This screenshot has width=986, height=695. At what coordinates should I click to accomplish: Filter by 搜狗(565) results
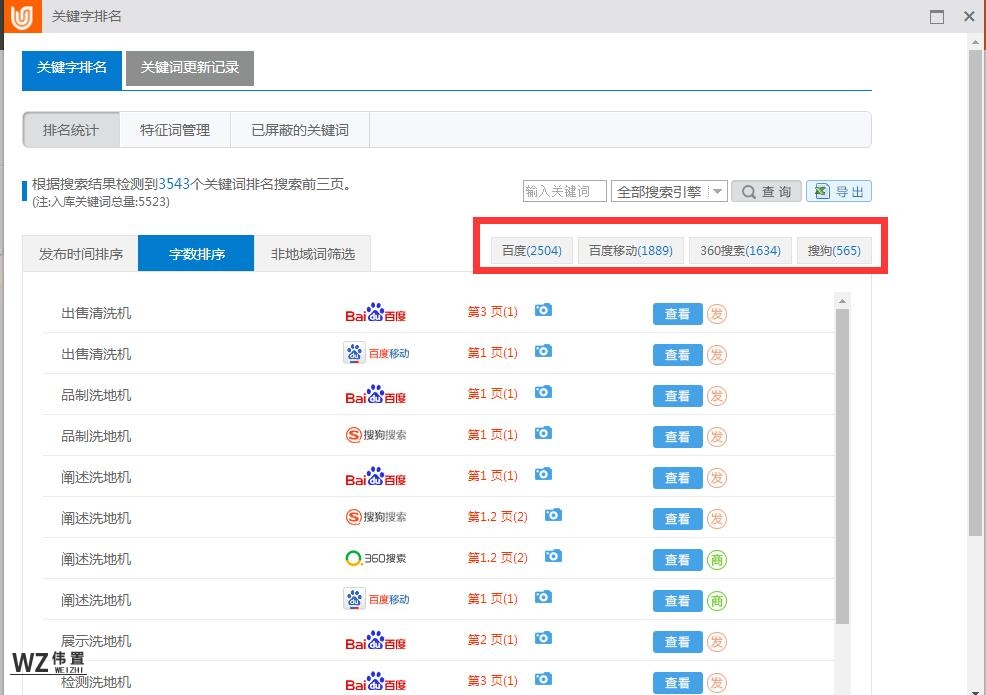click(x=834, y=251)
